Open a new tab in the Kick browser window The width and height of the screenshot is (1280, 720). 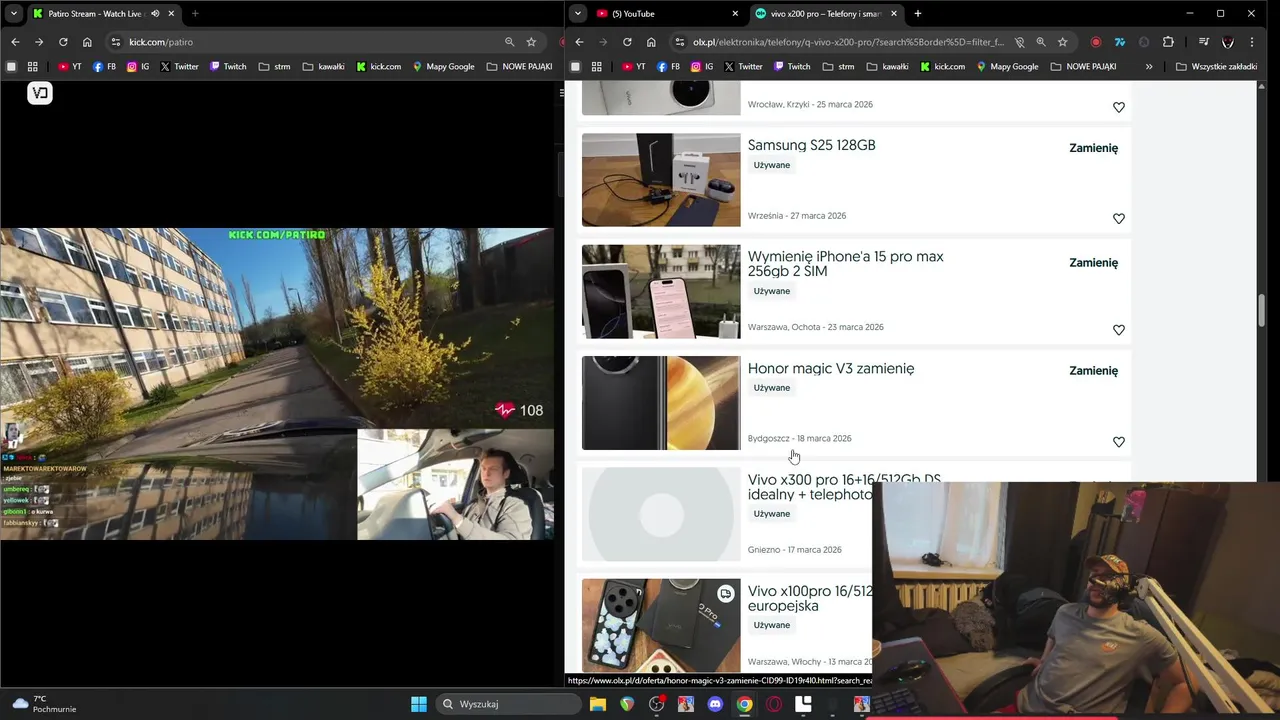[x=195, y=14]
